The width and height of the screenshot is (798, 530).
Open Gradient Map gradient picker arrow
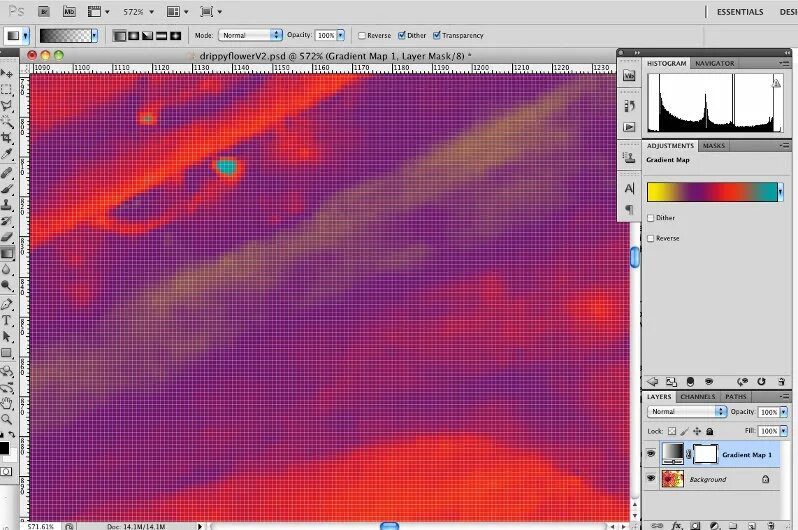click(780, 192)
